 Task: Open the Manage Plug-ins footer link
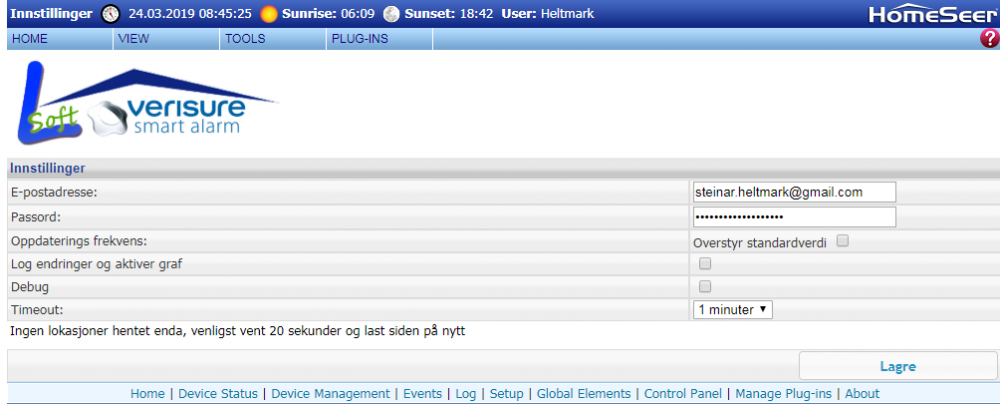coord(781,394)
